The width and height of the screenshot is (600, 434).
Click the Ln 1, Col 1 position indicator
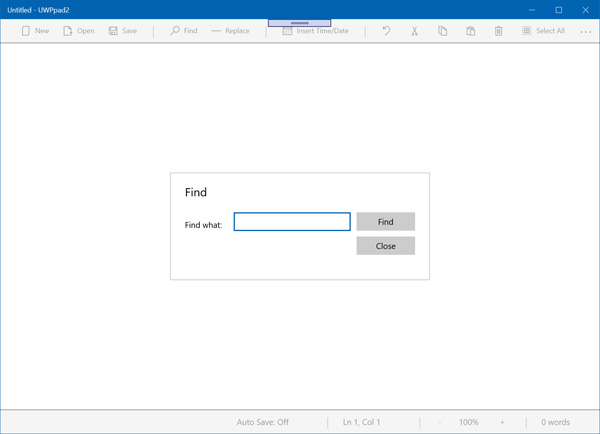coord(361,422)
